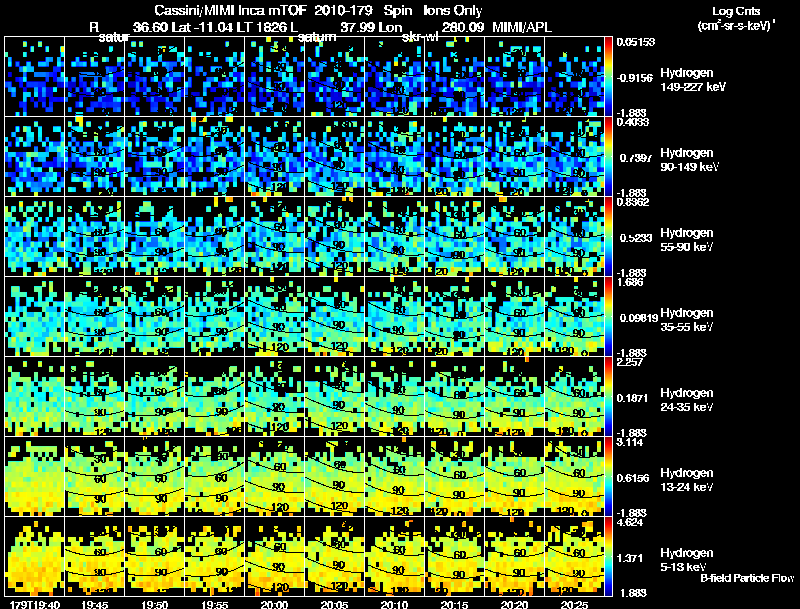Click the '0.4033' scale value
This screenshot has width=800, height=609.
633,122
